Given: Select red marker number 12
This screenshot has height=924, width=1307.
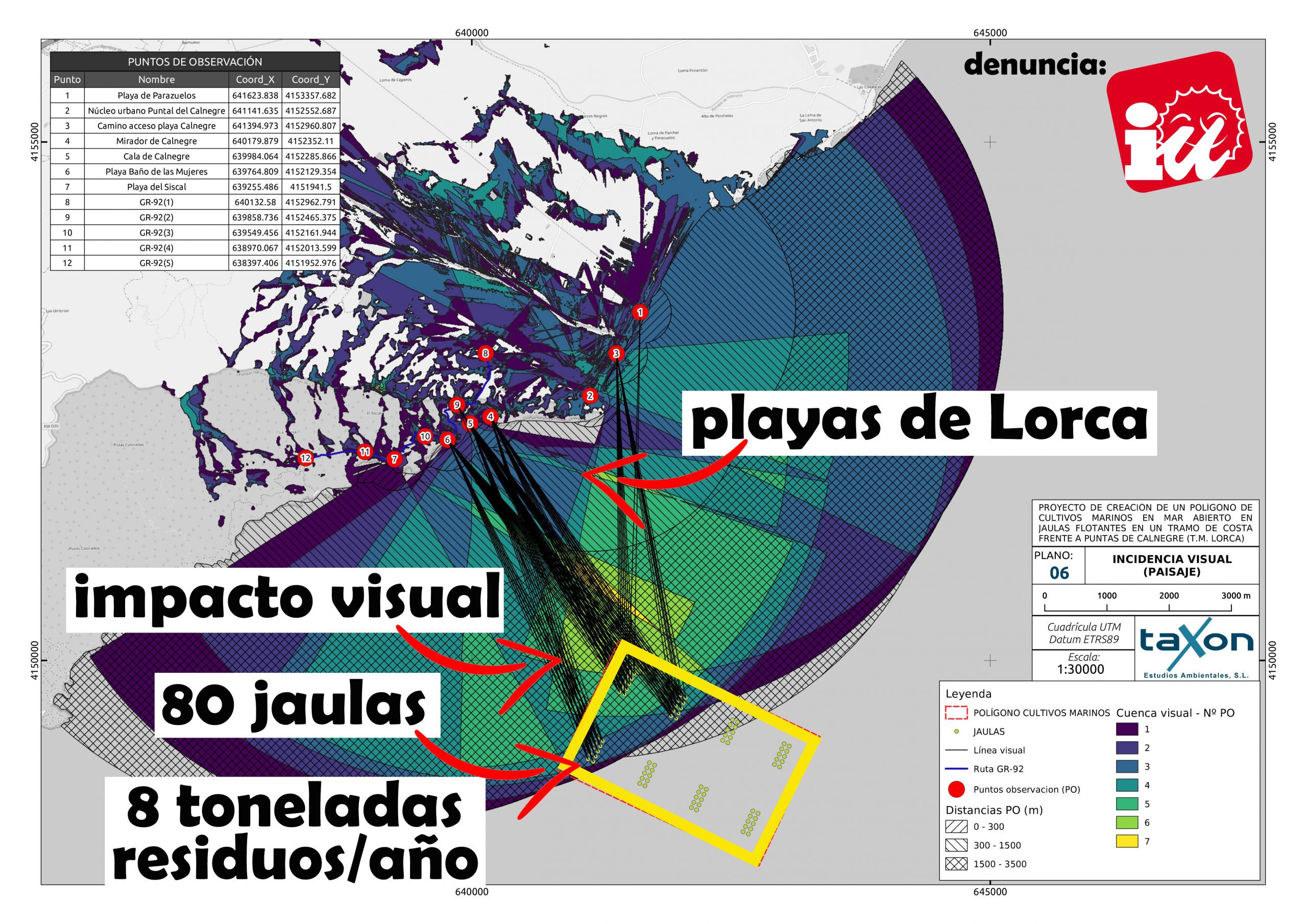Looking at the screenshot, I should coord(306,458).
